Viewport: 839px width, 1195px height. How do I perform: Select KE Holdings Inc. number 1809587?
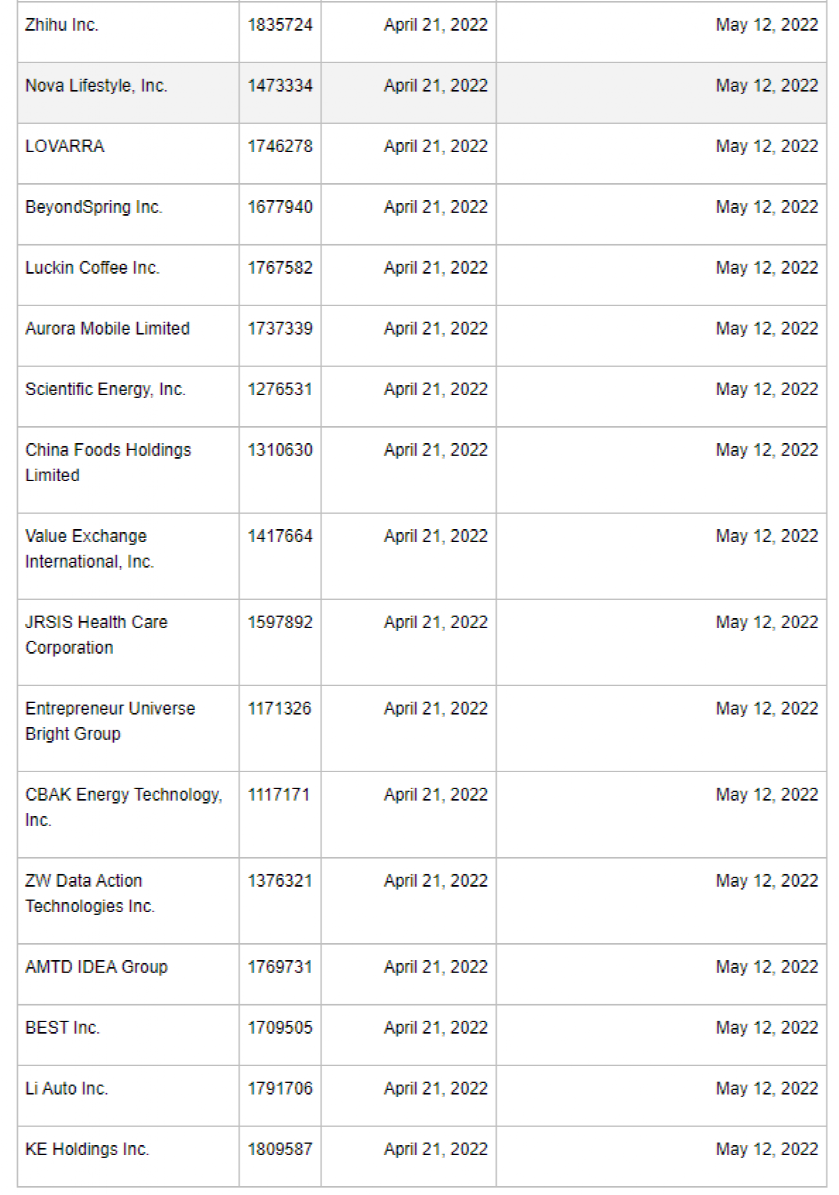[280, 1149]
